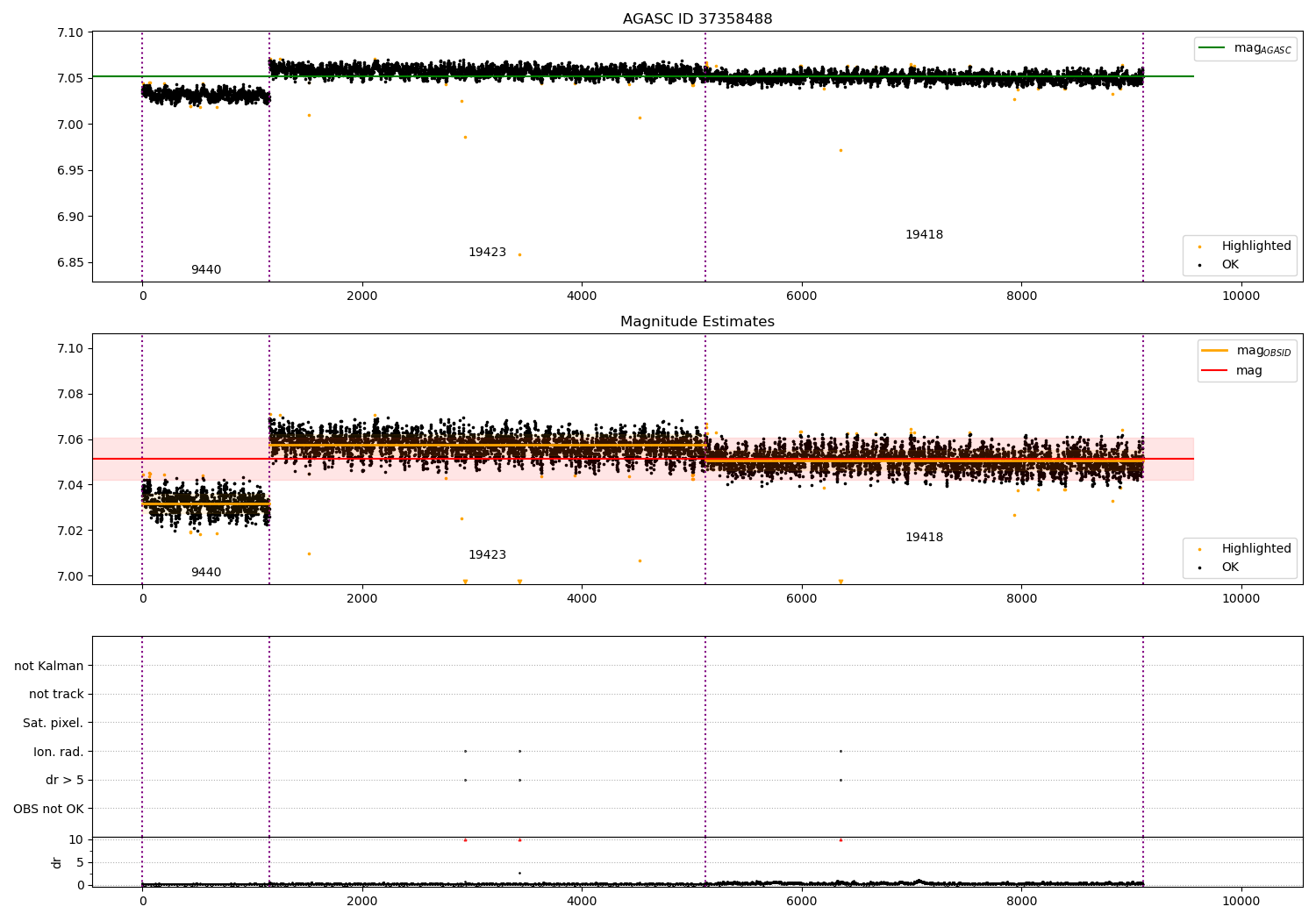Image resolution: width=1316 pixels, height=921 pixels.
Task: Click the "10000" x tick under bottom plot
Action: [x=1241, y=901]
